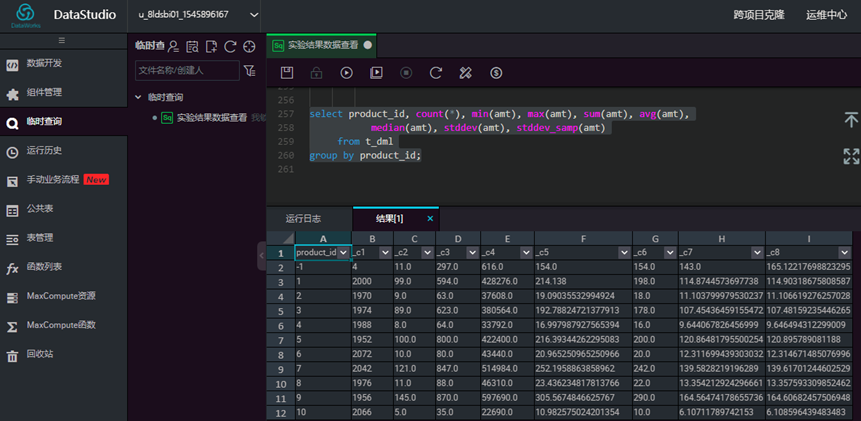This screenshot has width=861, height=421.
Task: Go to 运维中心
Action: point(826,15)
